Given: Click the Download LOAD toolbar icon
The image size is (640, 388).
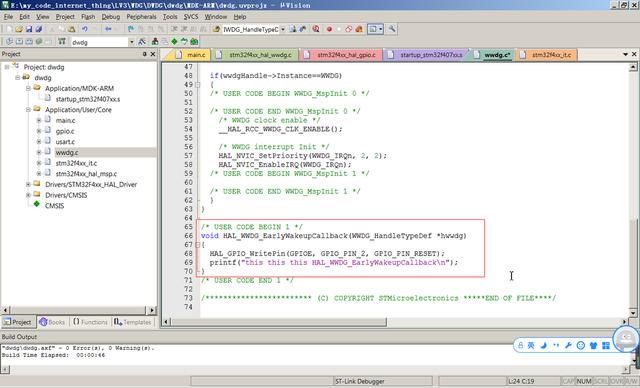Looking at the screenshot, I should click(x=62, y=42).
